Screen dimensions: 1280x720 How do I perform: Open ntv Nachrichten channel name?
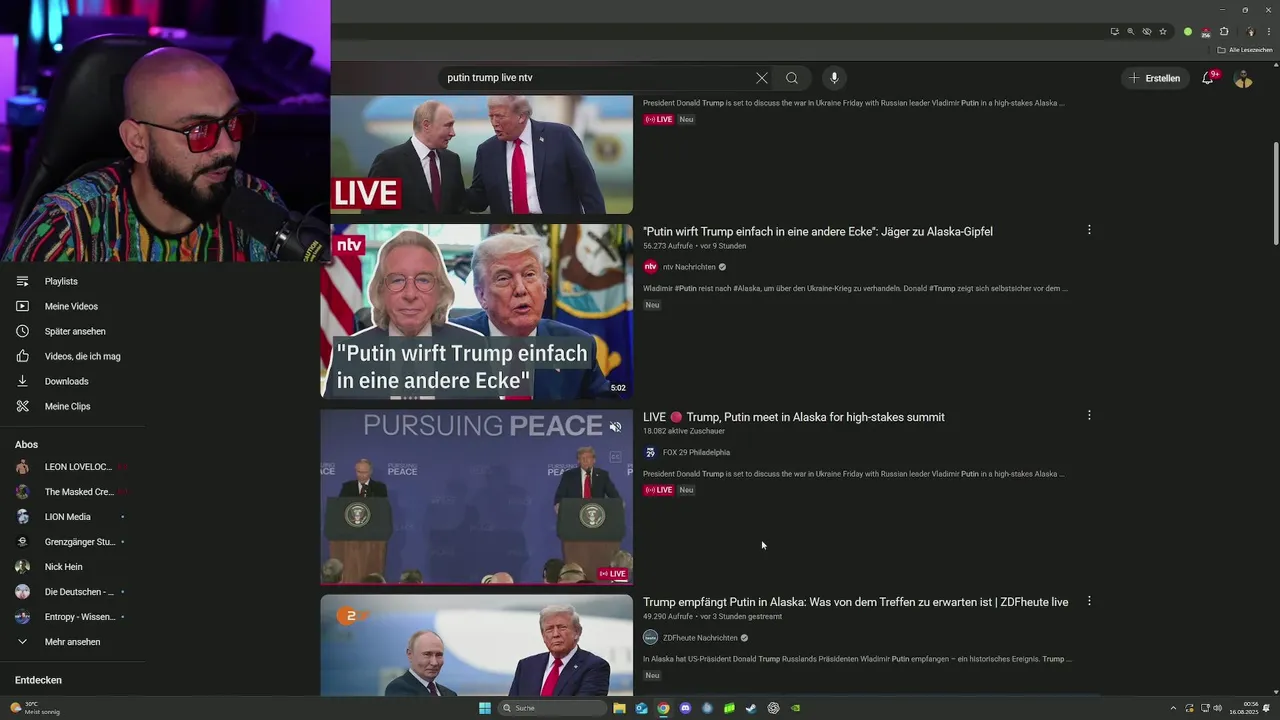click(x=689, y=267)
